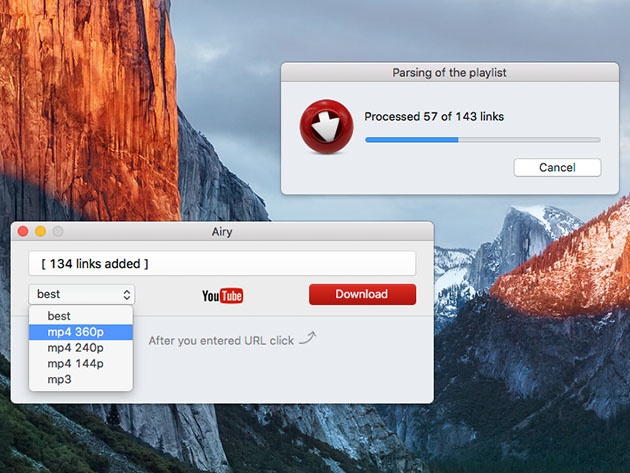Viewport: 630px width, 473px height.
Task: Click the red Airy download arrow icon
Action: 326,127
